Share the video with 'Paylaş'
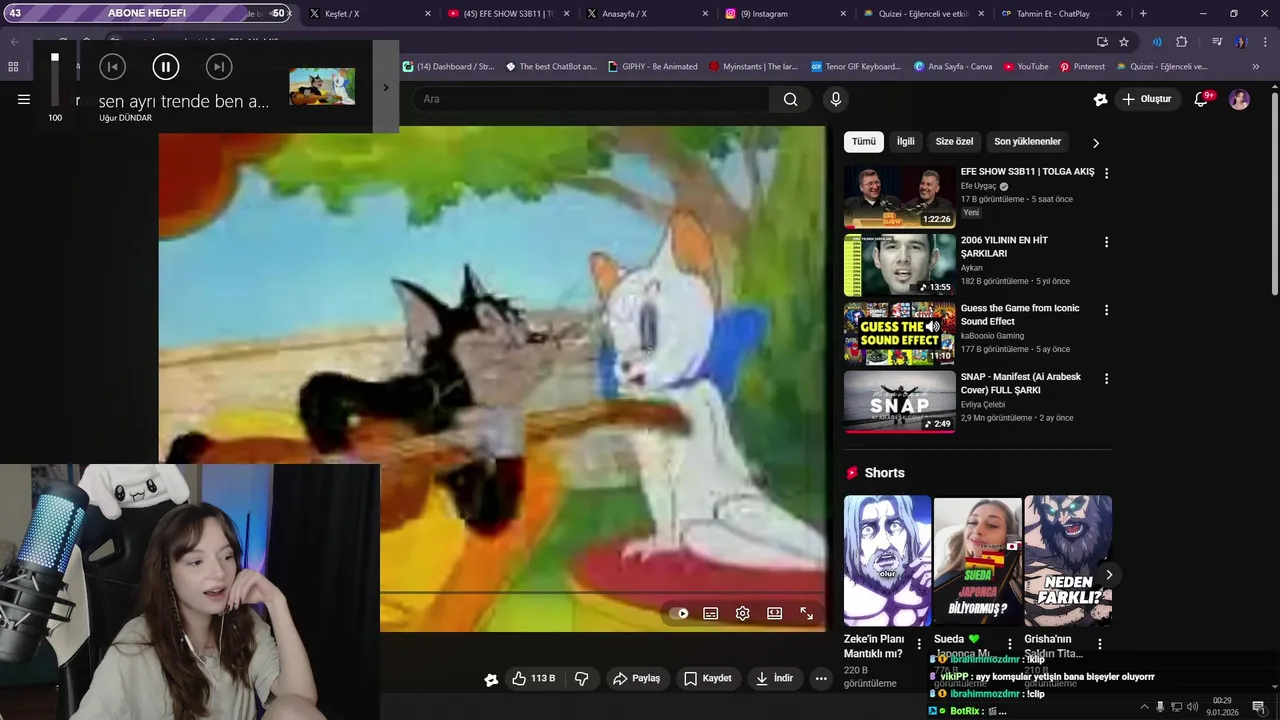The width and height of the screenshot is (1280, 720). (x=637, y=678)
